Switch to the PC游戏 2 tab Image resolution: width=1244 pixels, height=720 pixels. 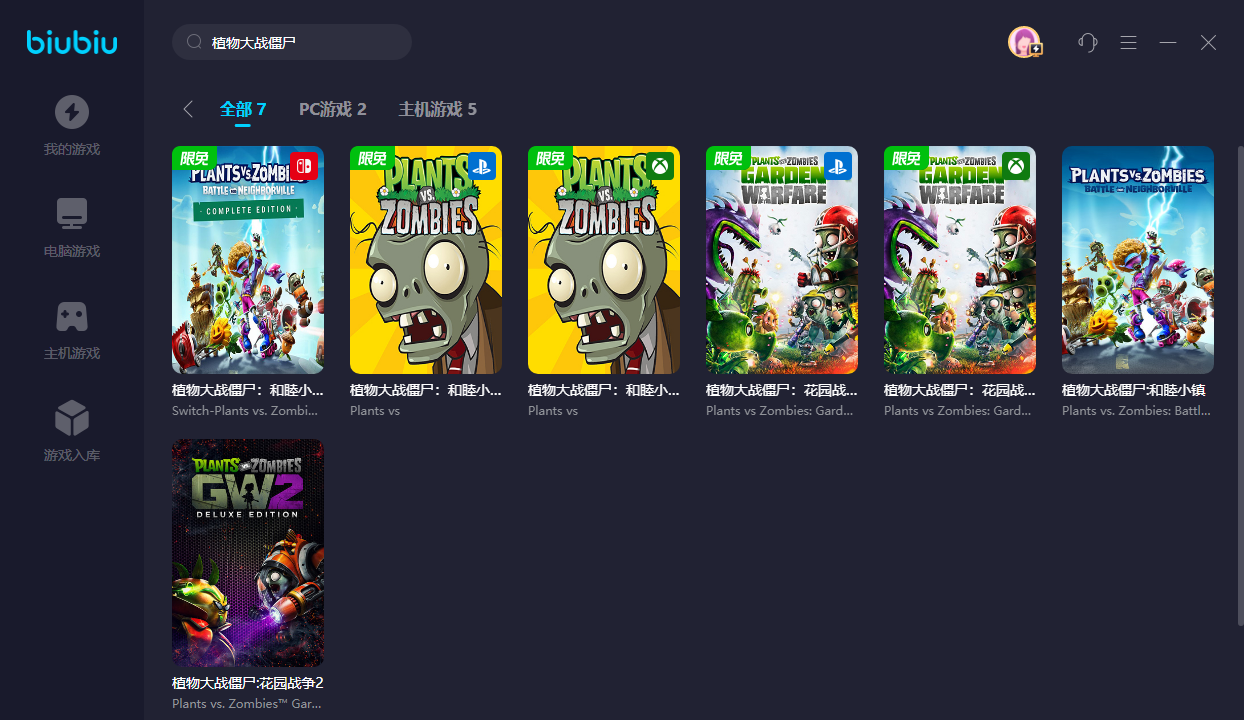pyautogui.click(x=333, y=109)
